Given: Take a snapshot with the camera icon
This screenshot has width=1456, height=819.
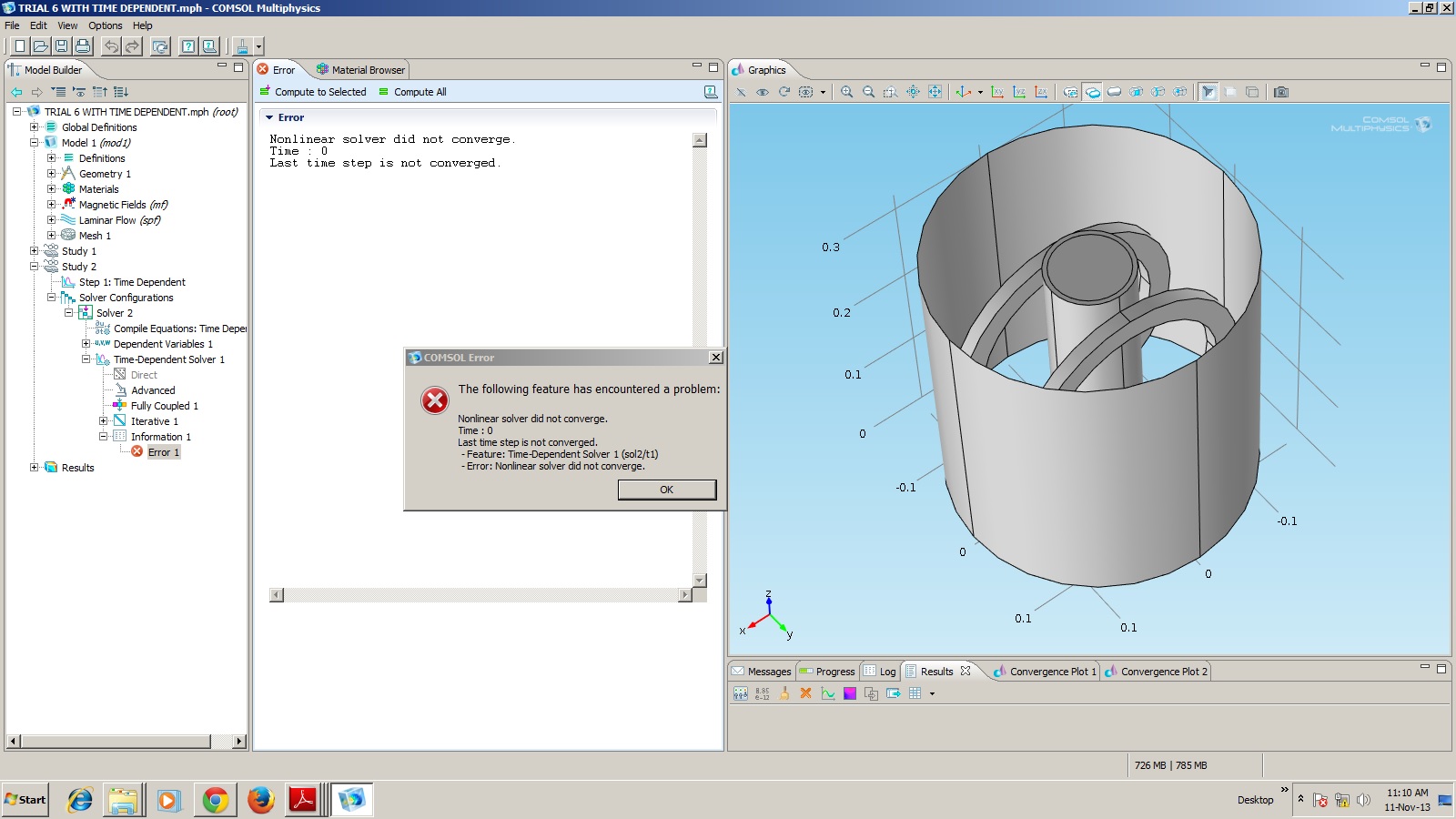Looking at the screenshot, I should coord(1281,92).
